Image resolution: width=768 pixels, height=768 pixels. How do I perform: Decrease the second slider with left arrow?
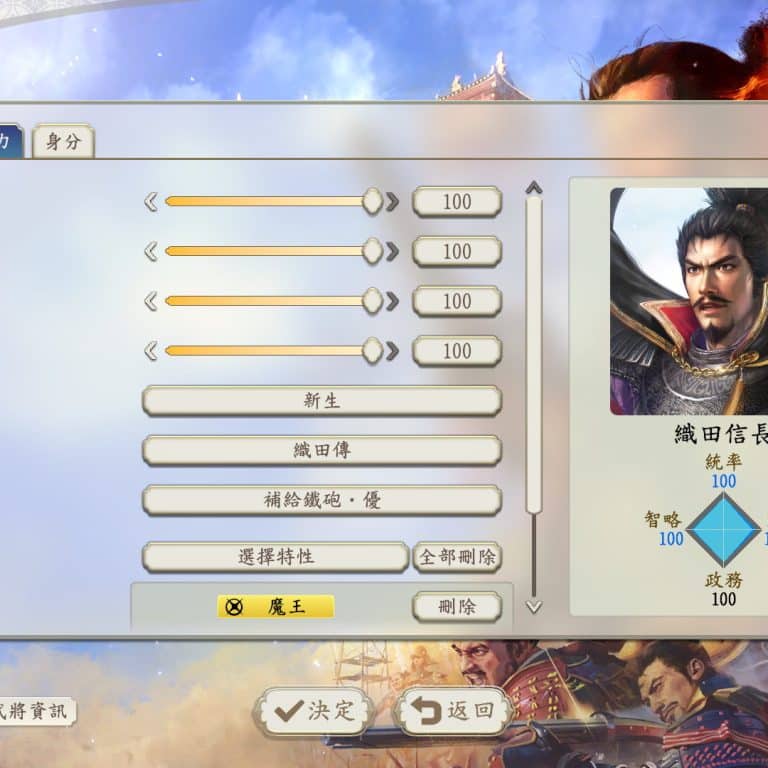tap(151, 251)
